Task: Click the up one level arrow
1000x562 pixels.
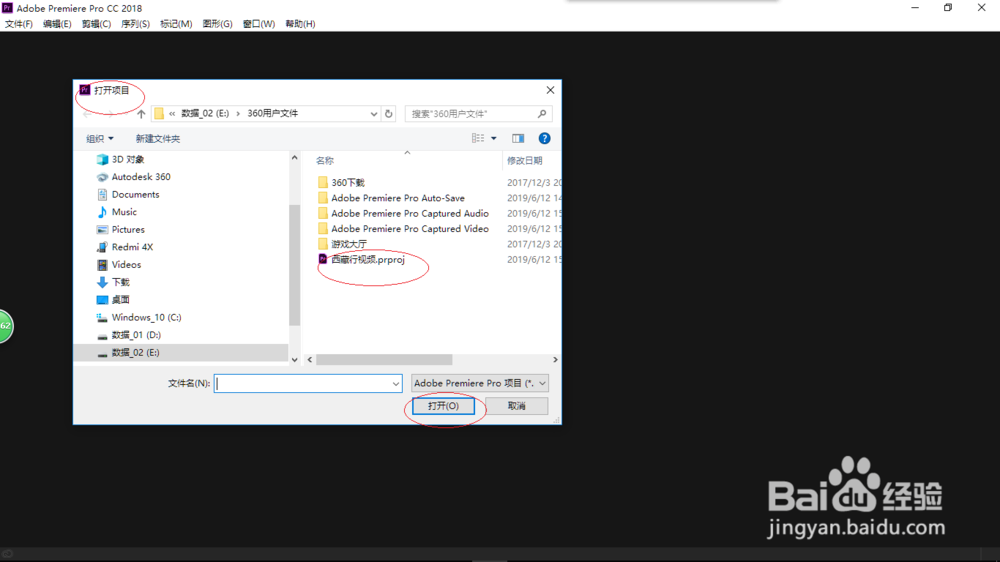Action: point(141,114)
